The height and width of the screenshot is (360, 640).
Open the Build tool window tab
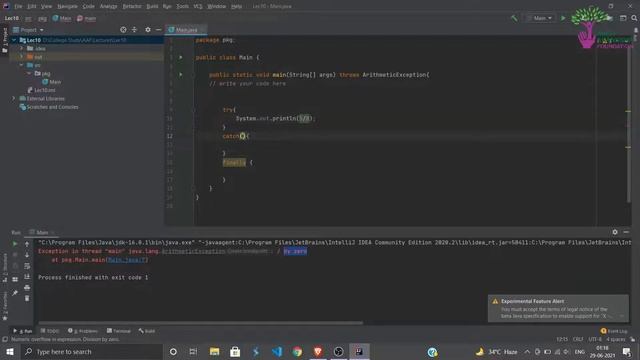click(x=147, y=331)
